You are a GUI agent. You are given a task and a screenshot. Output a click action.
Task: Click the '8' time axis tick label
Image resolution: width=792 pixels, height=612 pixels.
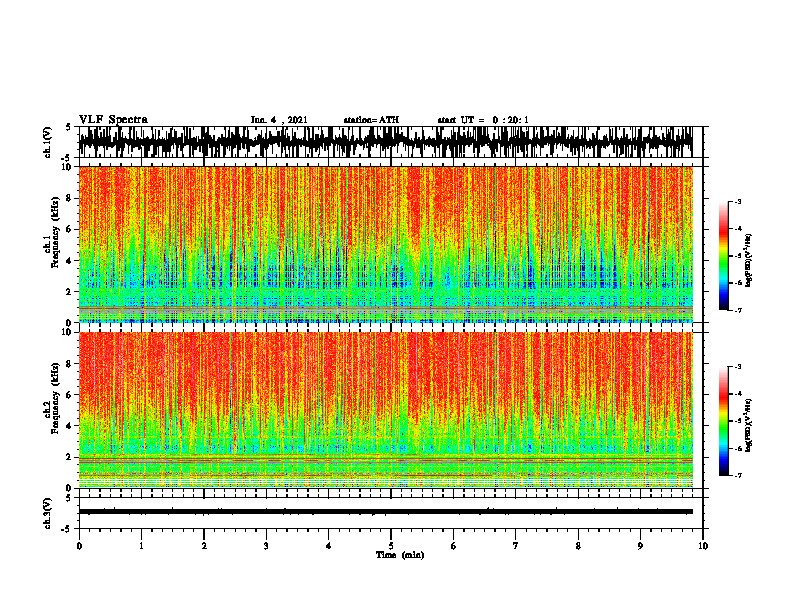click(578, 546)
